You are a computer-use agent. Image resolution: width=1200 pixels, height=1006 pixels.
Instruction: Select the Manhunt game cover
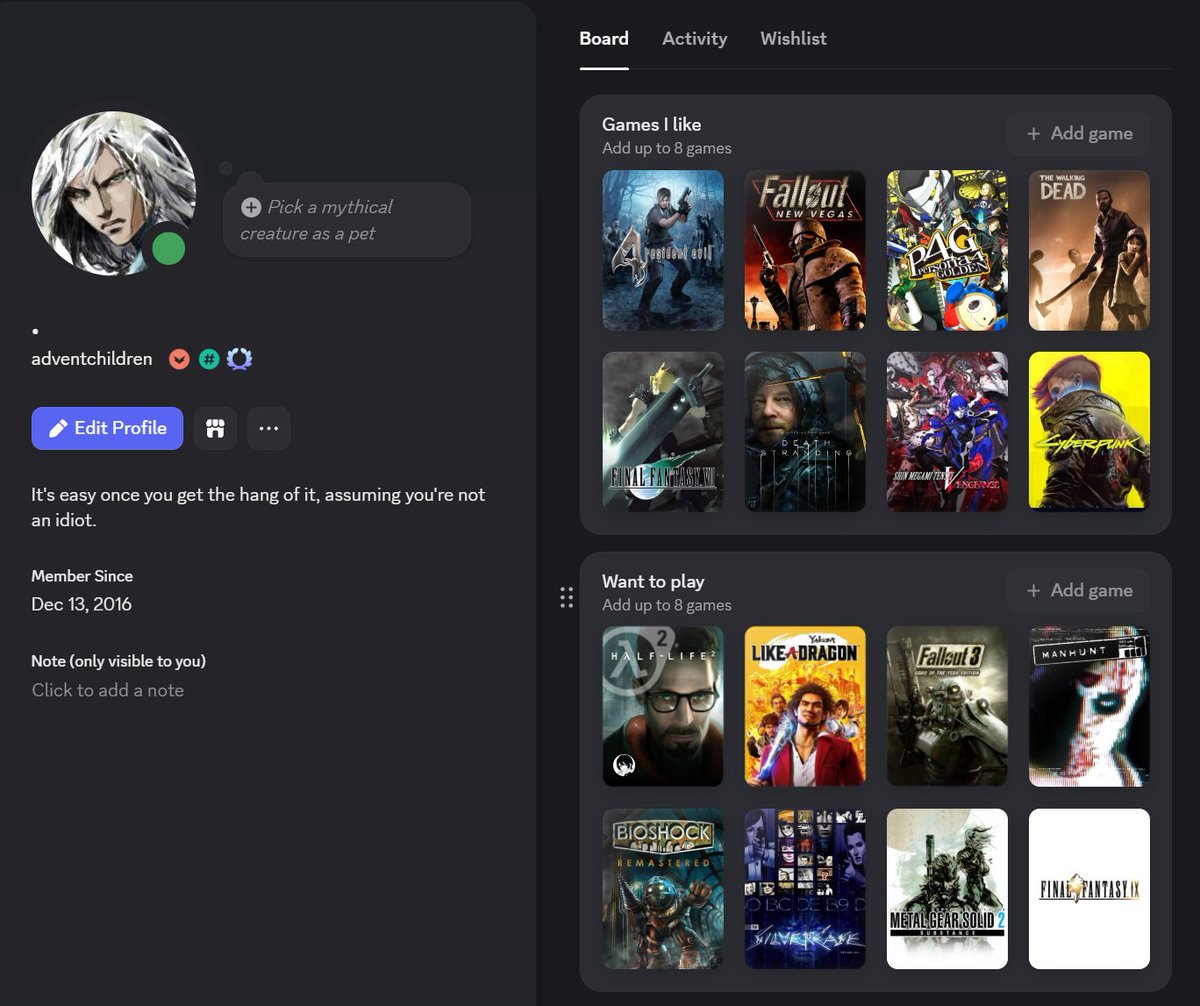[x=1089, y=707]
